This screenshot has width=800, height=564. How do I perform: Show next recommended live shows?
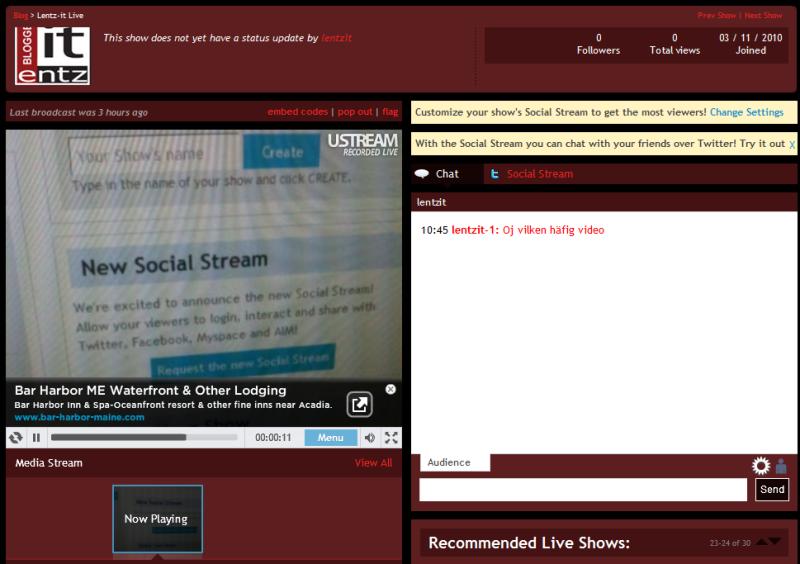click(x=776, y=542)
